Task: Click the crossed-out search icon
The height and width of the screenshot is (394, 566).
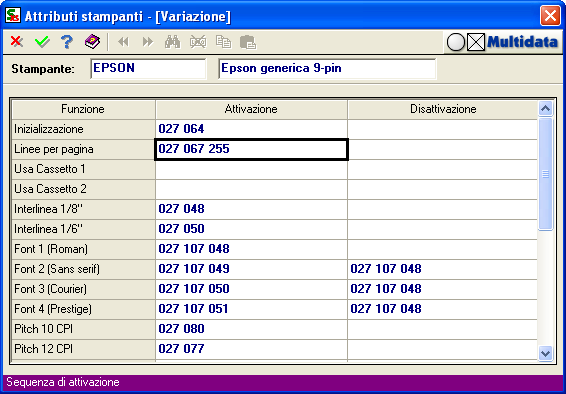Action: point(198,42)
